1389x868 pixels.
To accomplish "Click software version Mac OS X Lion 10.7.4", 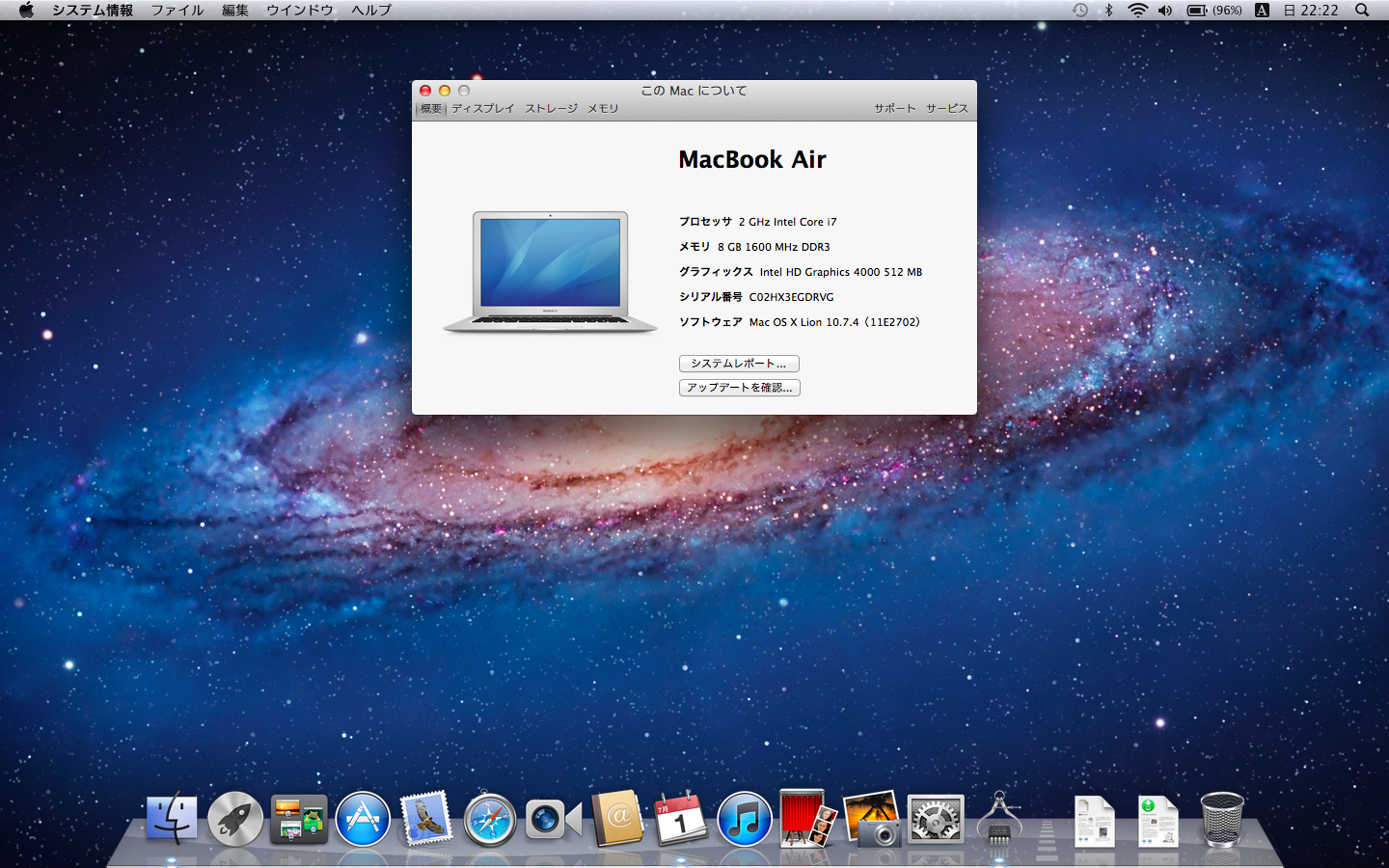I will (835, 322).
